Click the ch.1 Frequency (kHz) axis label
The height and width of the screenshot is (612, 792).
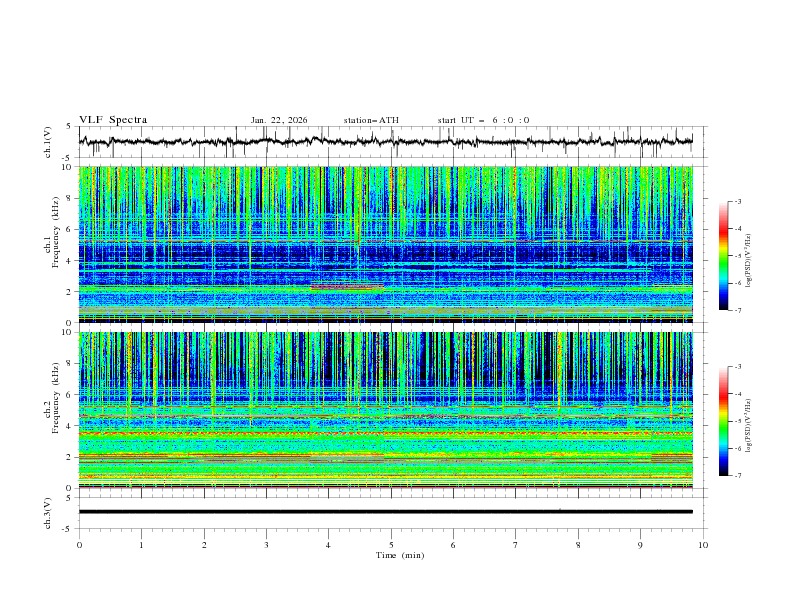53,232
